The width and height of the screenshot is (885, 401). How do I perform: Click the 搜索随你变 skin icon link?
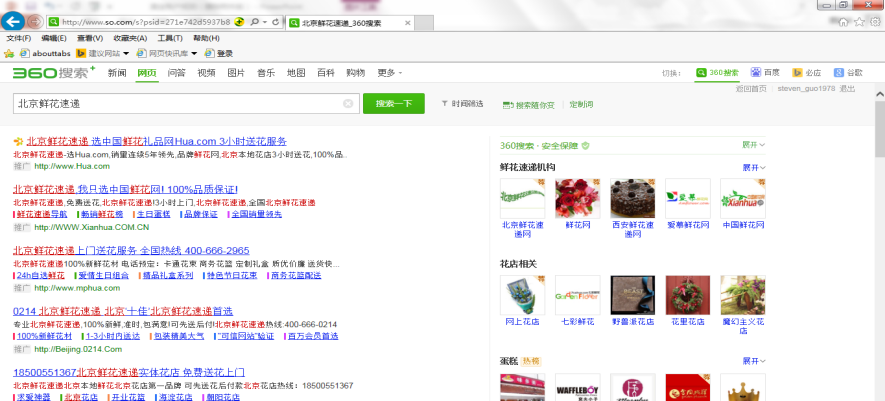click(528, 105)
